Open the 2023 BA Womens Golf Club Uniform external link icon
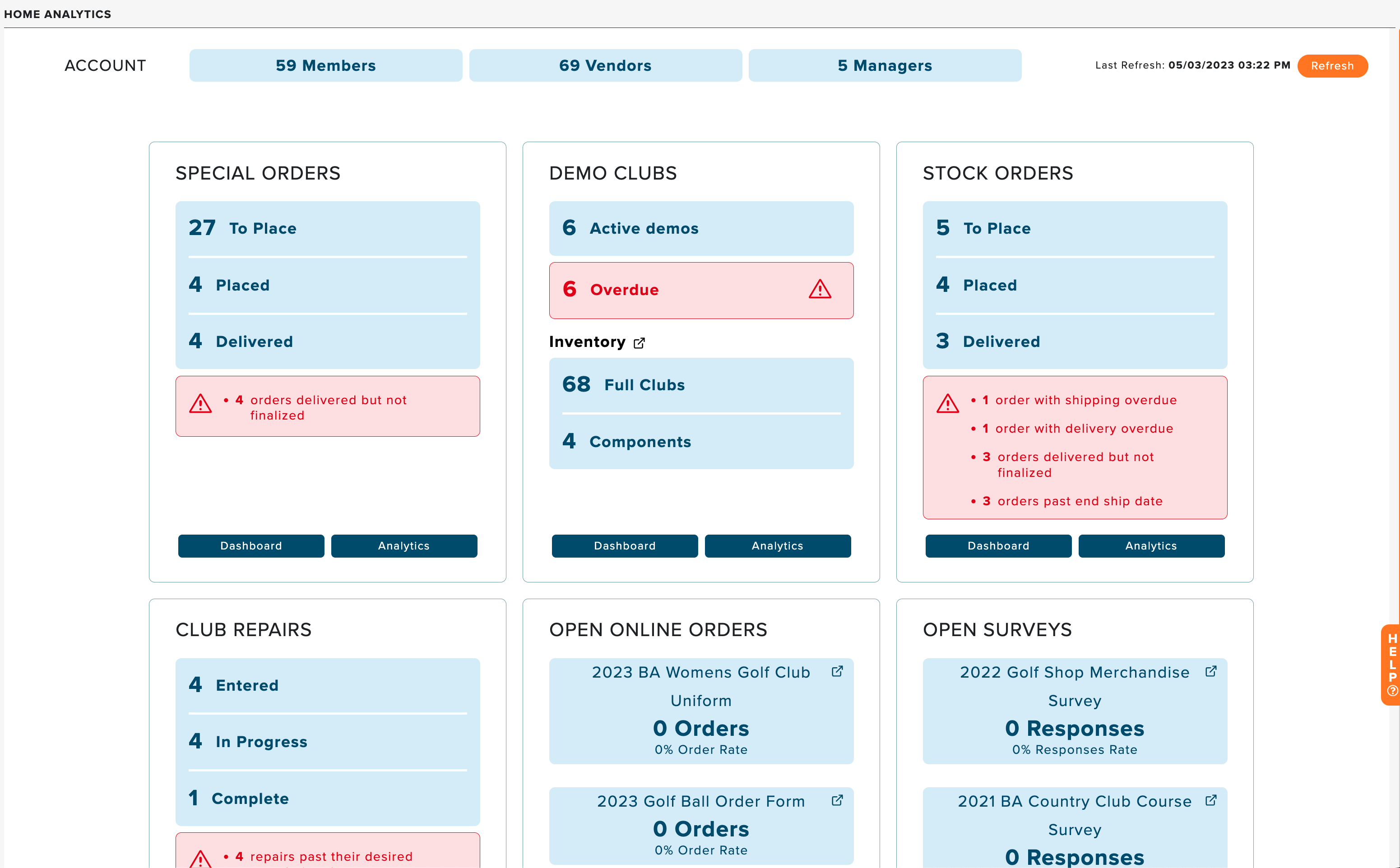The height and width of the screenshot is (868, 1400). tap(837, 671)
